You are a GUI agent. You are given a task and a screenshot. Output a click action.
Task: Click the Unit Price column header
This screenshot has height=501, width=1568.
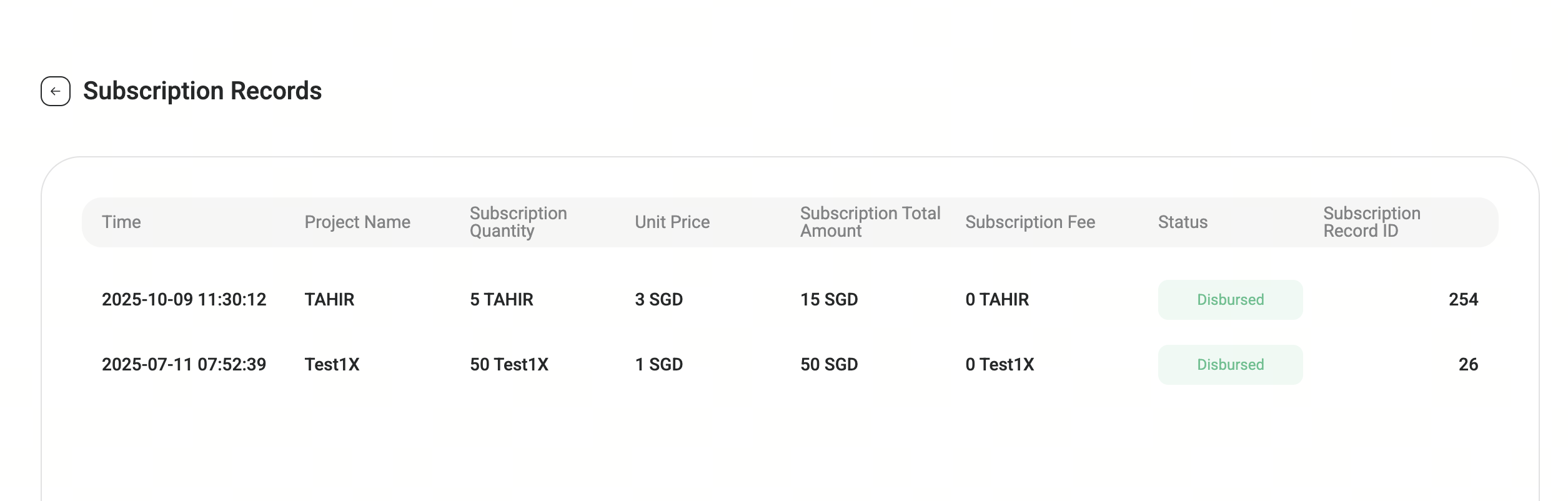click(x=672, y=222)
